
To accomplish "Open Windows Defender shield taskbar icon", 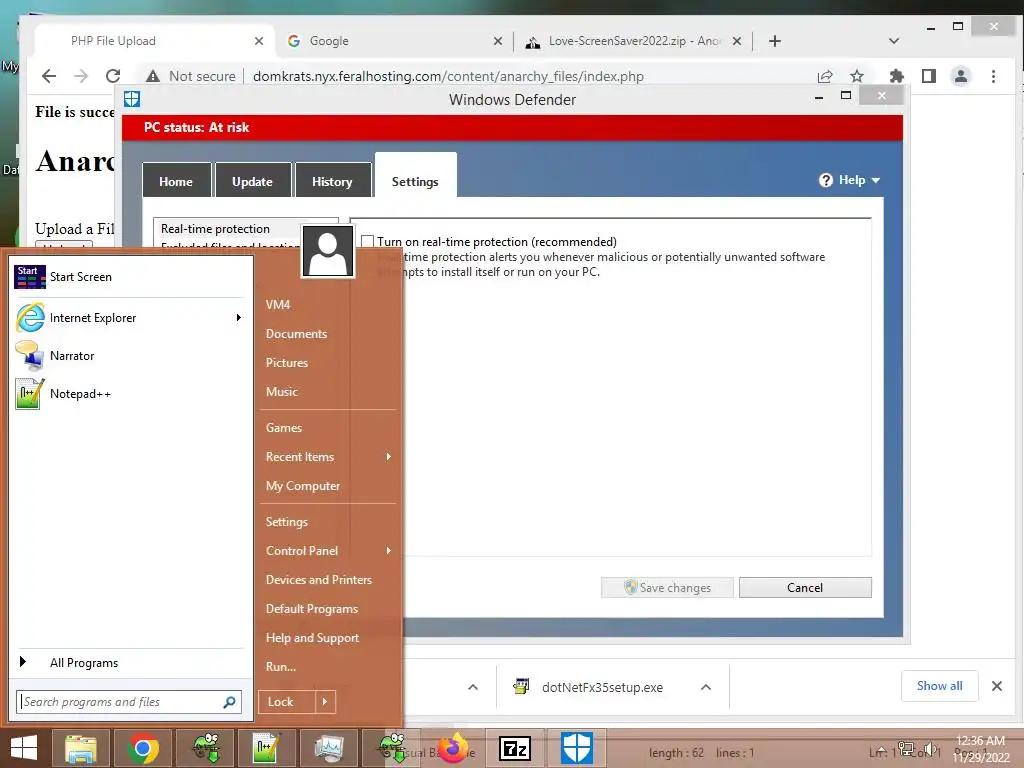I will [x=577, y=748].
